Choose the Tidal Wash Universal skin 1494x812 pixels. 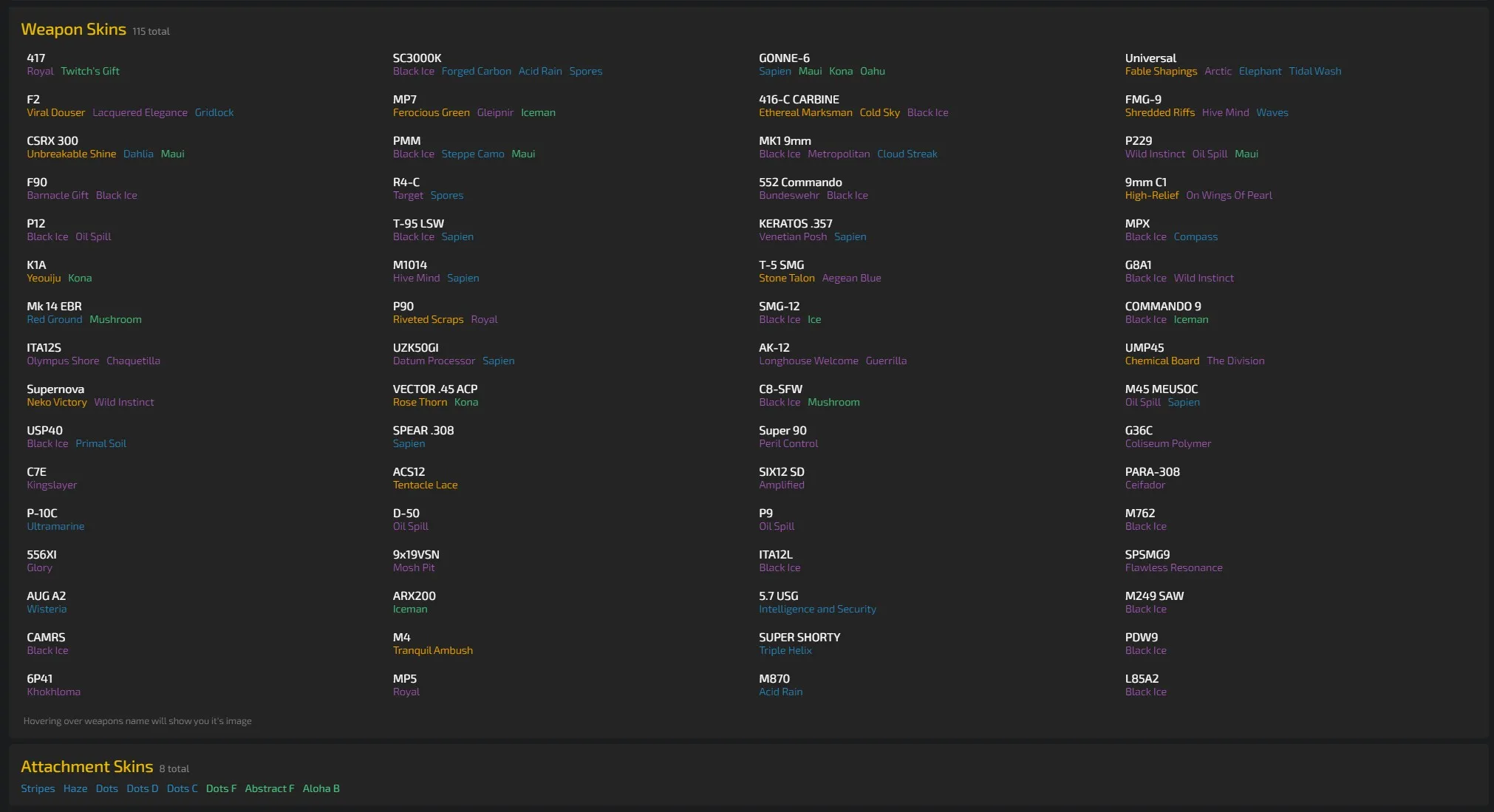(x=1316, y=71)
